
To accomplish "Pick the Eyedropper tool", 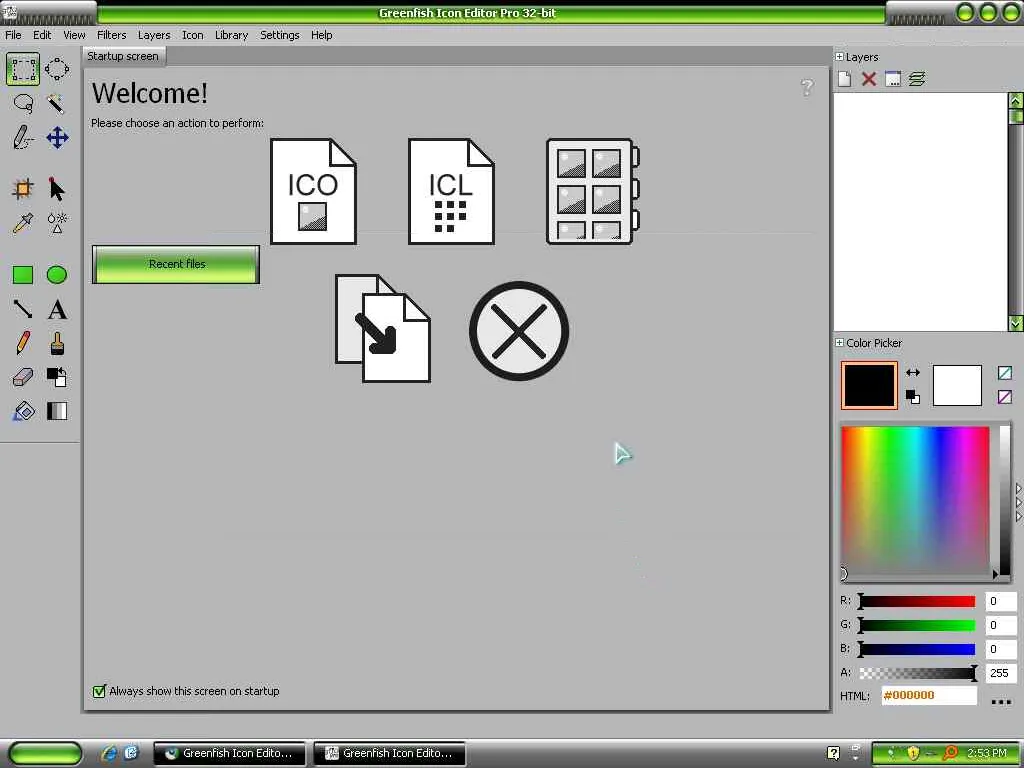I will click(23, 223).
